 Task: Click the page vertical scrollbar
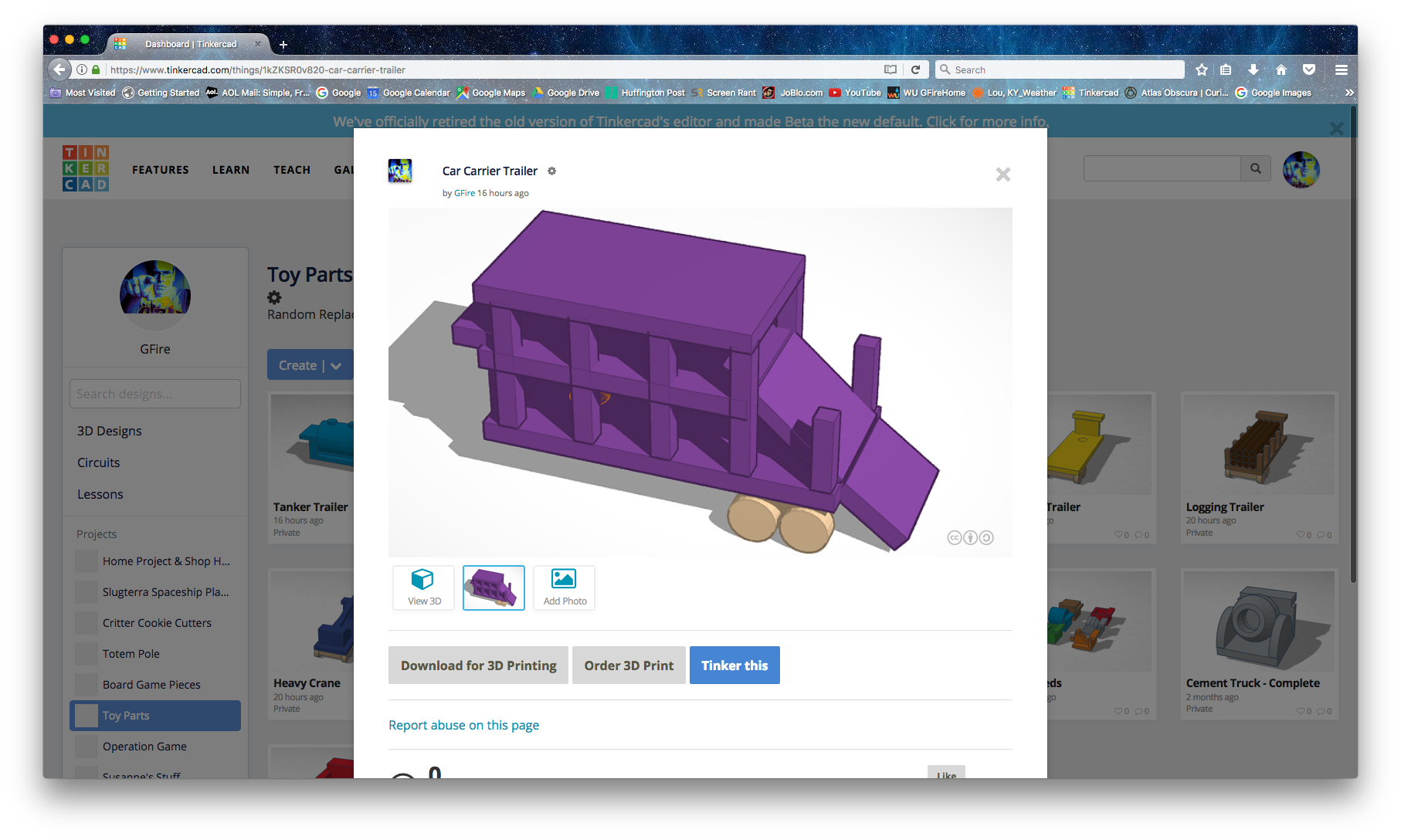[1353, 344]
